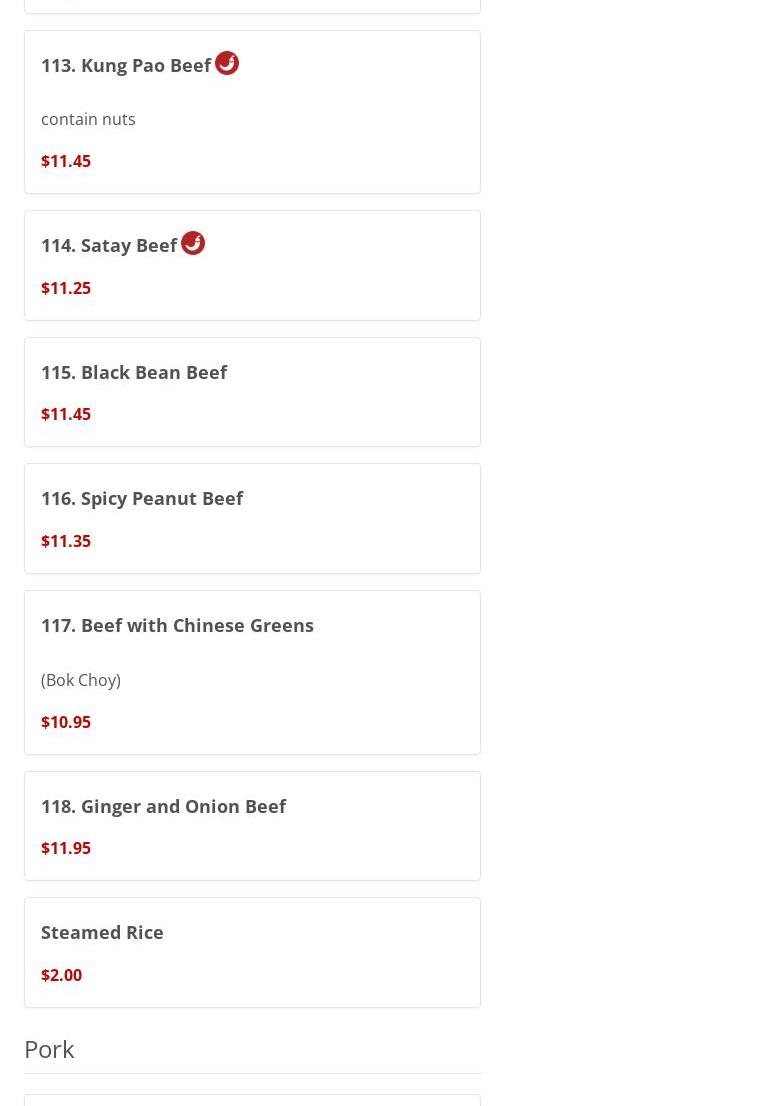Choose 116. Spicy Peanut Beef
The image size is (770, 1106).
pyautogui.click(x=142, y=499)
